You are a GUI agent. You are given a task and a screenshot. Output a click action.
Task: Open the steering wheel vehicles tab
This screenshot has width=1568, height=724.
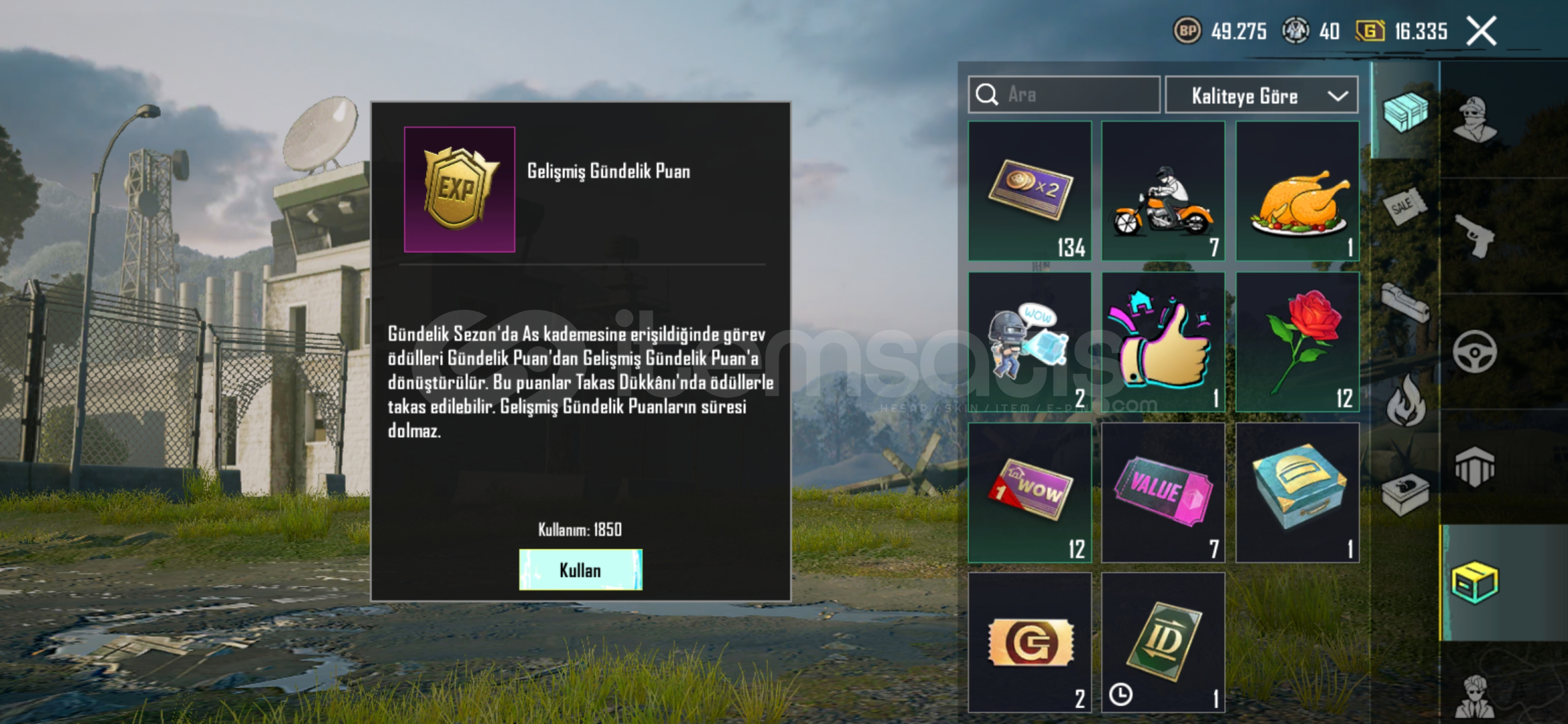pos(1475,351)
